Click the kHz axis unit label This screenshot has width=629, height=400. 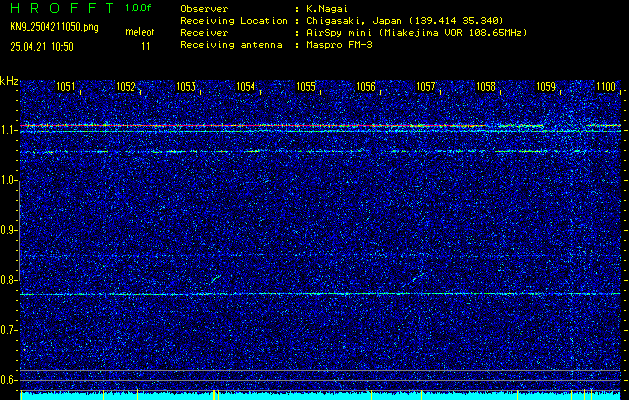9,81
